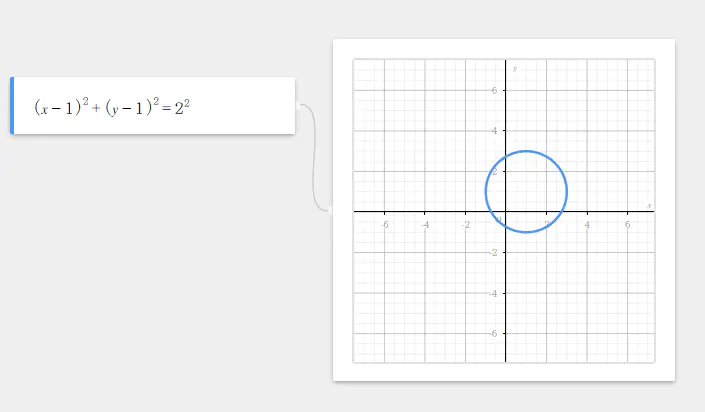Click the graph origin point
The height and width of the screenshot is (412, 705).
pyautogui.click(x=506, y=212)
